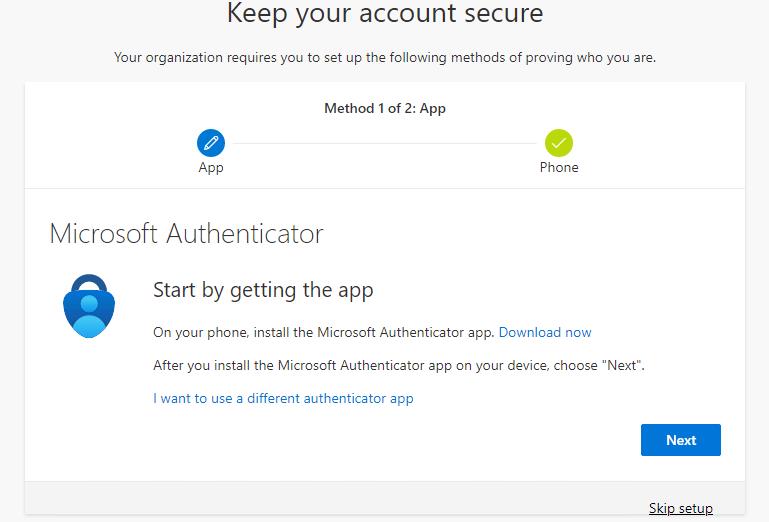Choose to use a different authenticator app
The width and height of the screenshot is (769, 522).
[283, 398]
